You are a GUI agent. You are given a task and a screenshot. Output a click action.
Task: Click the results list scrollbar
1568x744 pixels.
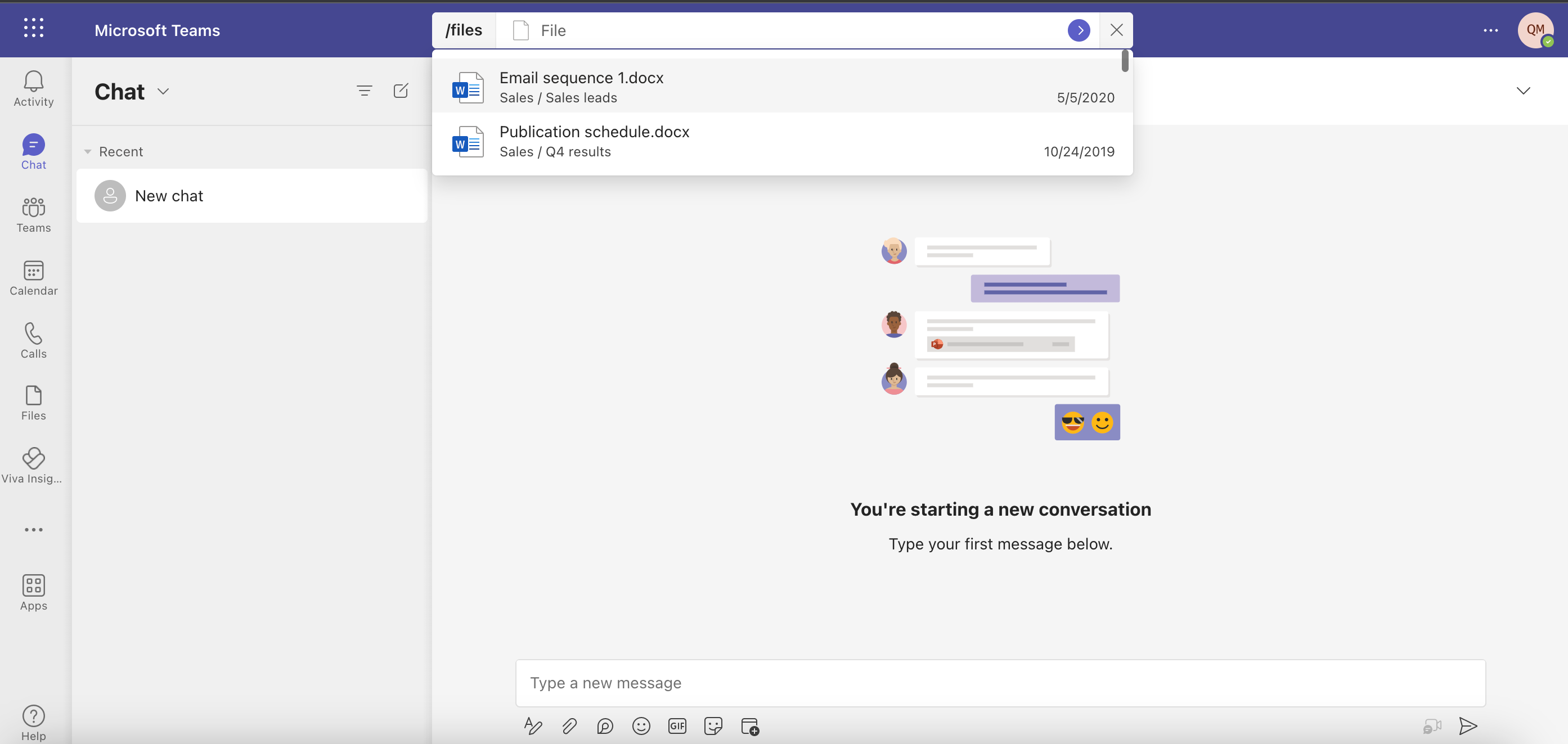pos(1125,61)
